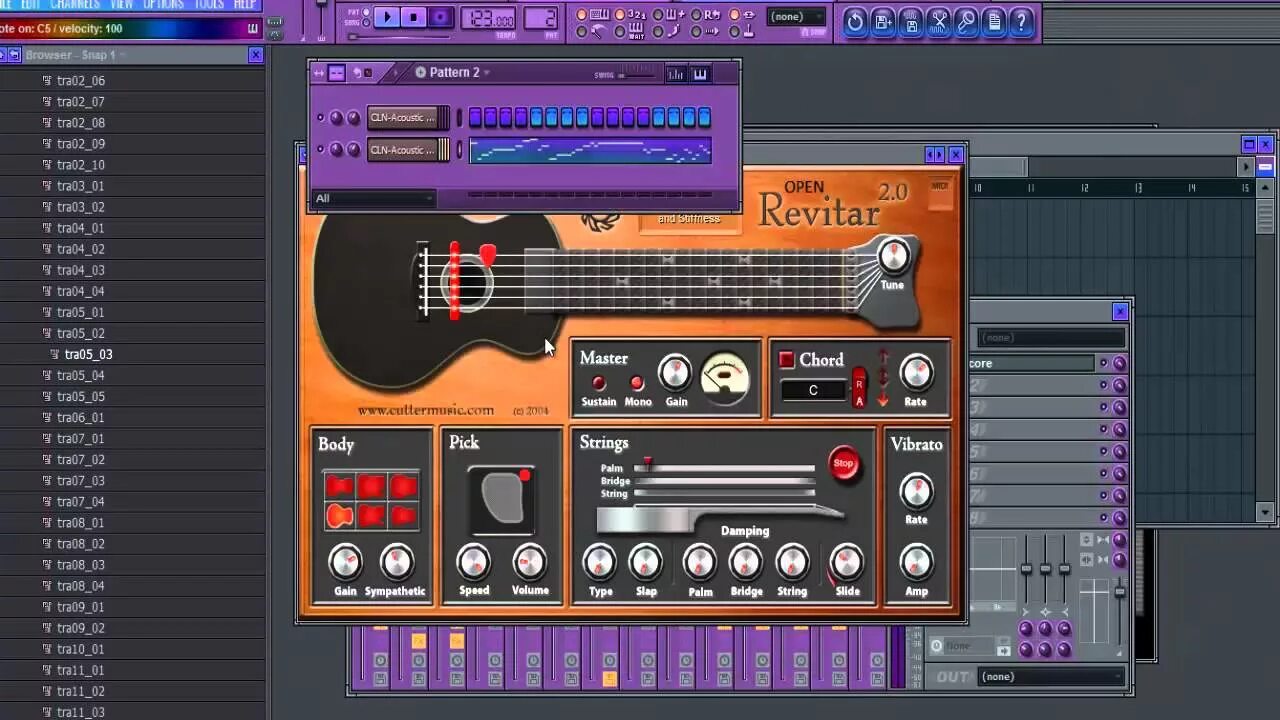Select tra02_06 in the browser list
Image resolution: width=1280 pixels, height=720 pixels.
[80, 81]
